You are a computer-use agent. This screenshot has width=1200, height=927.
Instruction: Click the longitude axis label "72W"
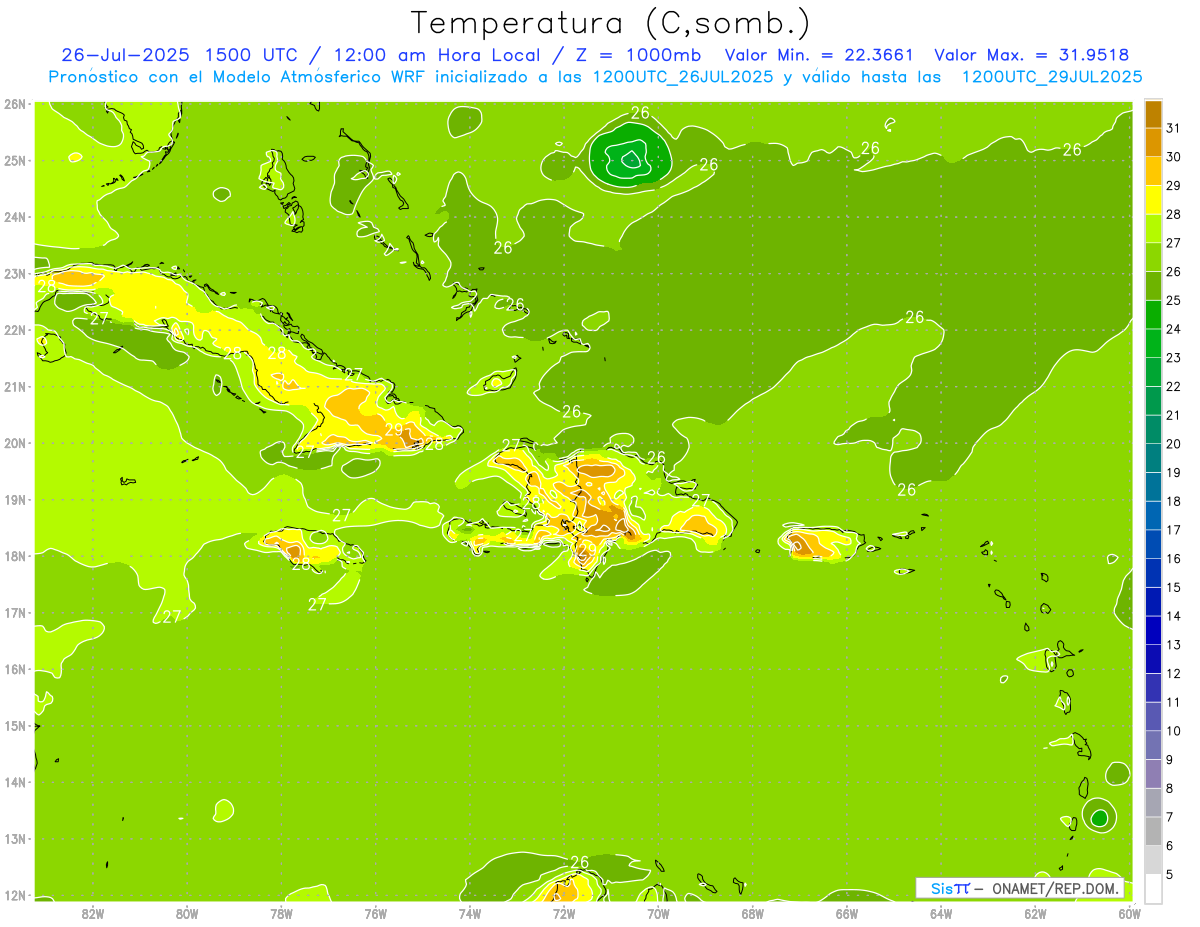tap(564, 913)
